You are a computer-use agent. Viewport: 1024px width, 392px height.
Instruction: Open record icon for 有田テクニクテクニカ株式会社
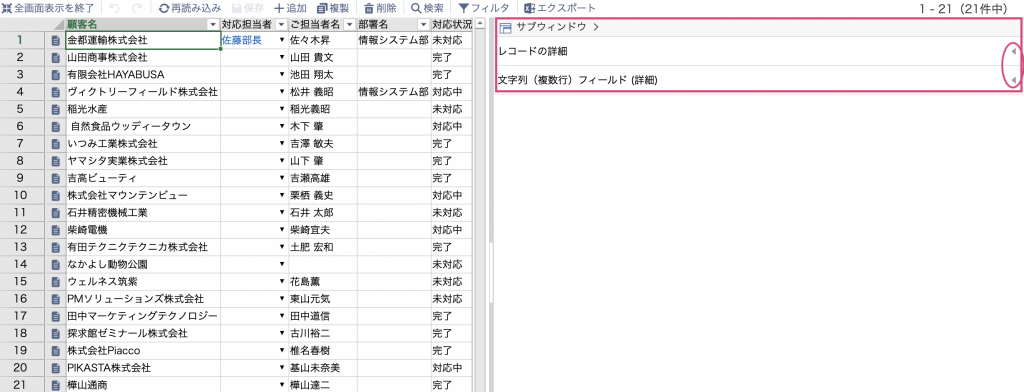coord(56,248)
